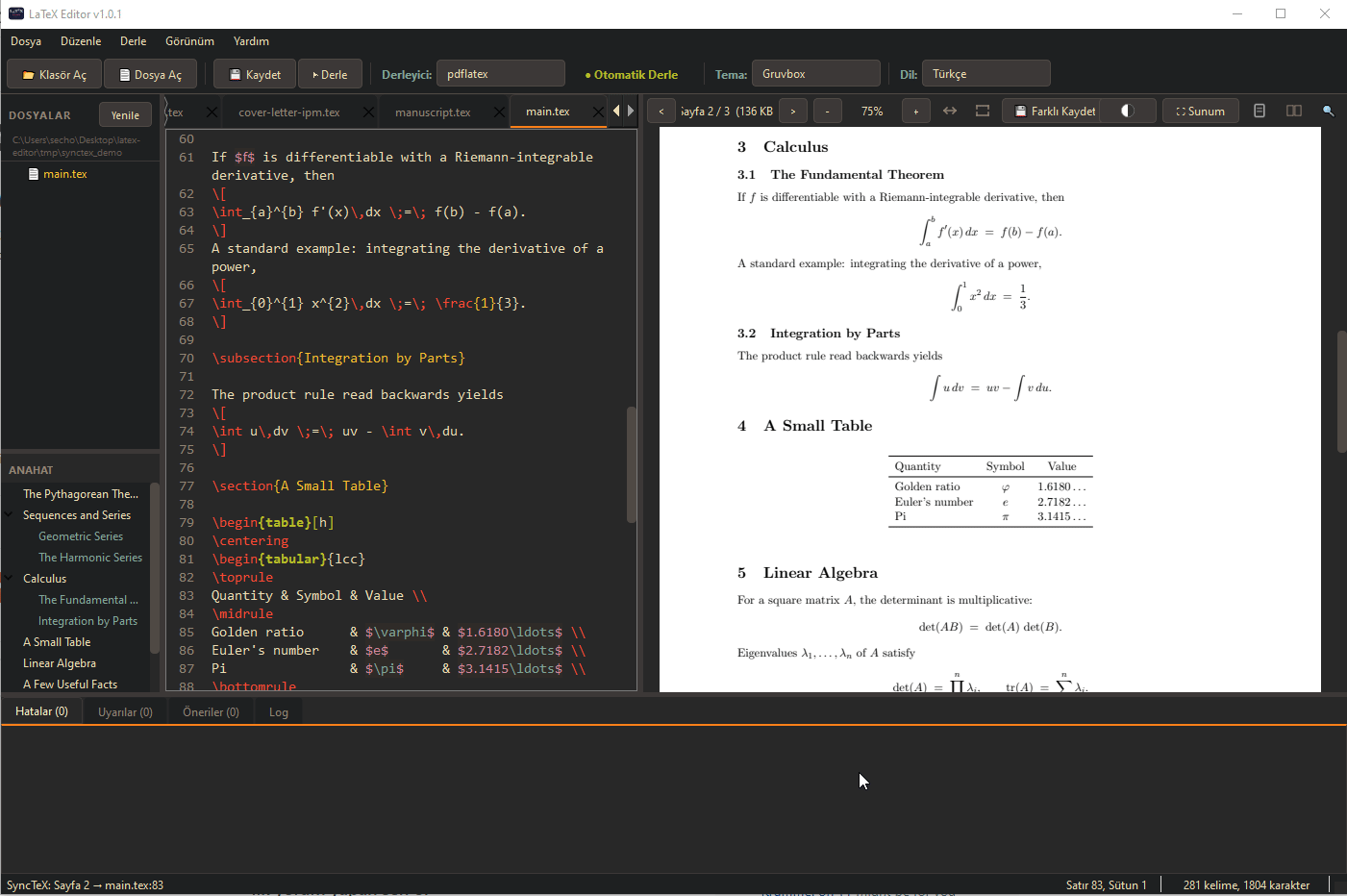
Task: Select The Harmonic Series outline item
Action: click(90, 558)
